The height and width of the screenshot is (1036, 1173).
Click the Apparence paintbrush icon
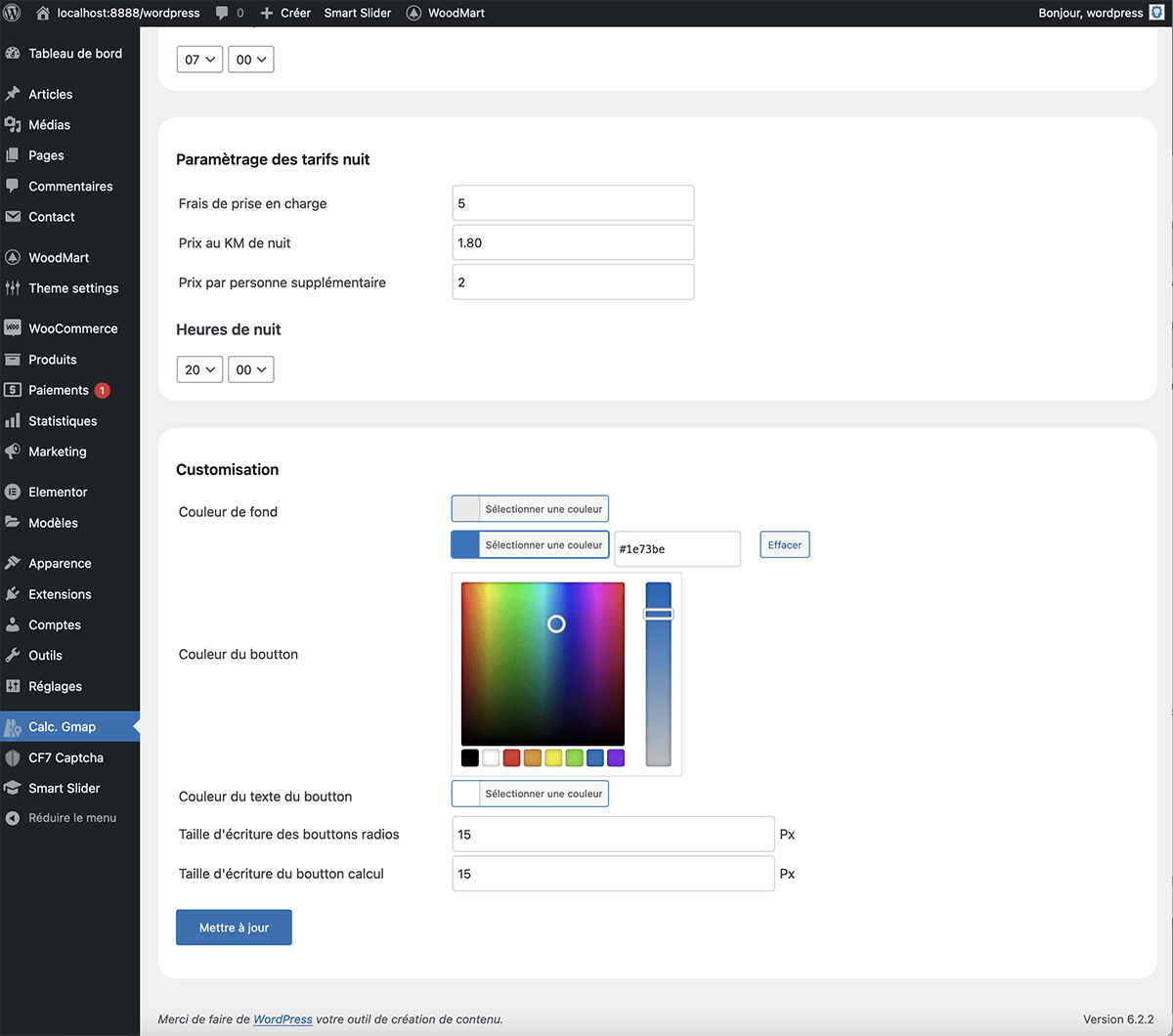13,564
